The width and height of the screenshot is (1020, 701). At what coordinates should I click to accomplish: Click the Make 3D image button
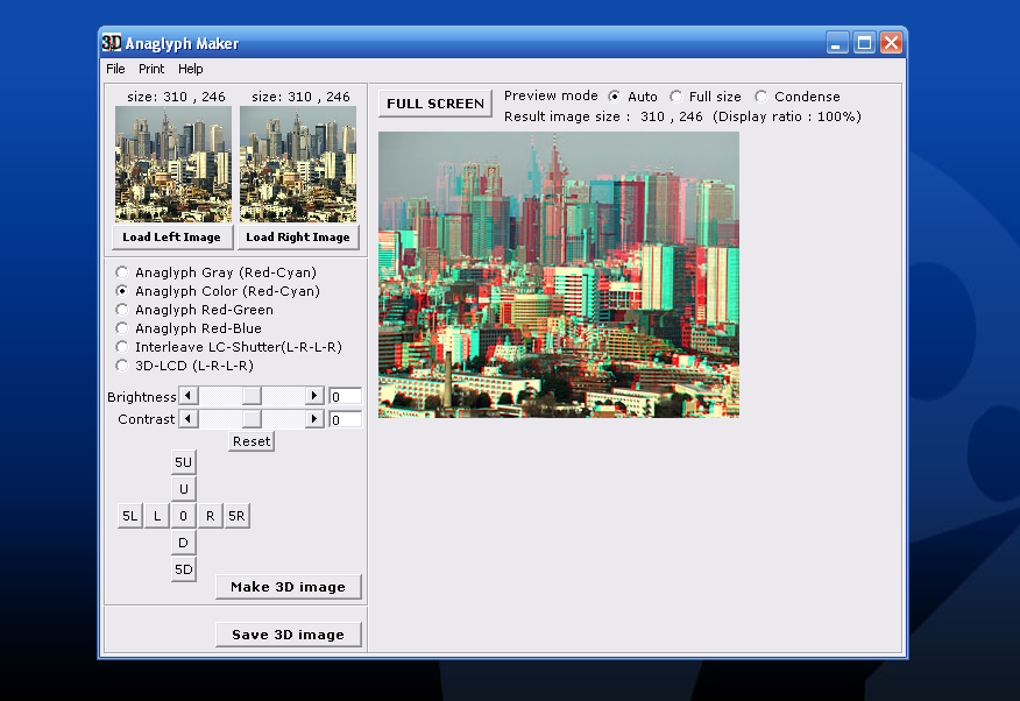click(288, 587)
